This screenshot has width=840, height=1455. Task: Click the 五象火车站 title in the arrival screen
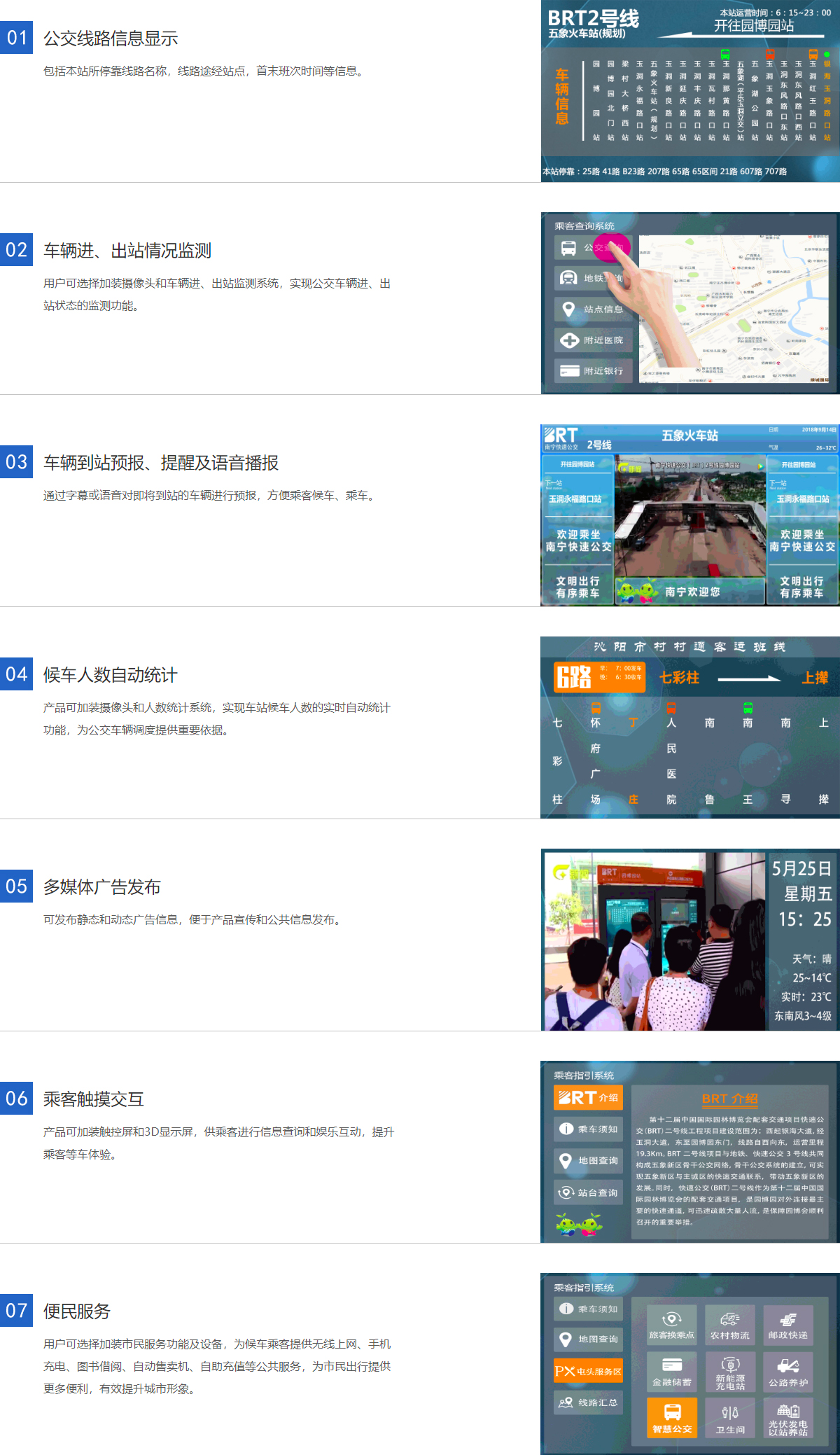[x=690, y=436]
